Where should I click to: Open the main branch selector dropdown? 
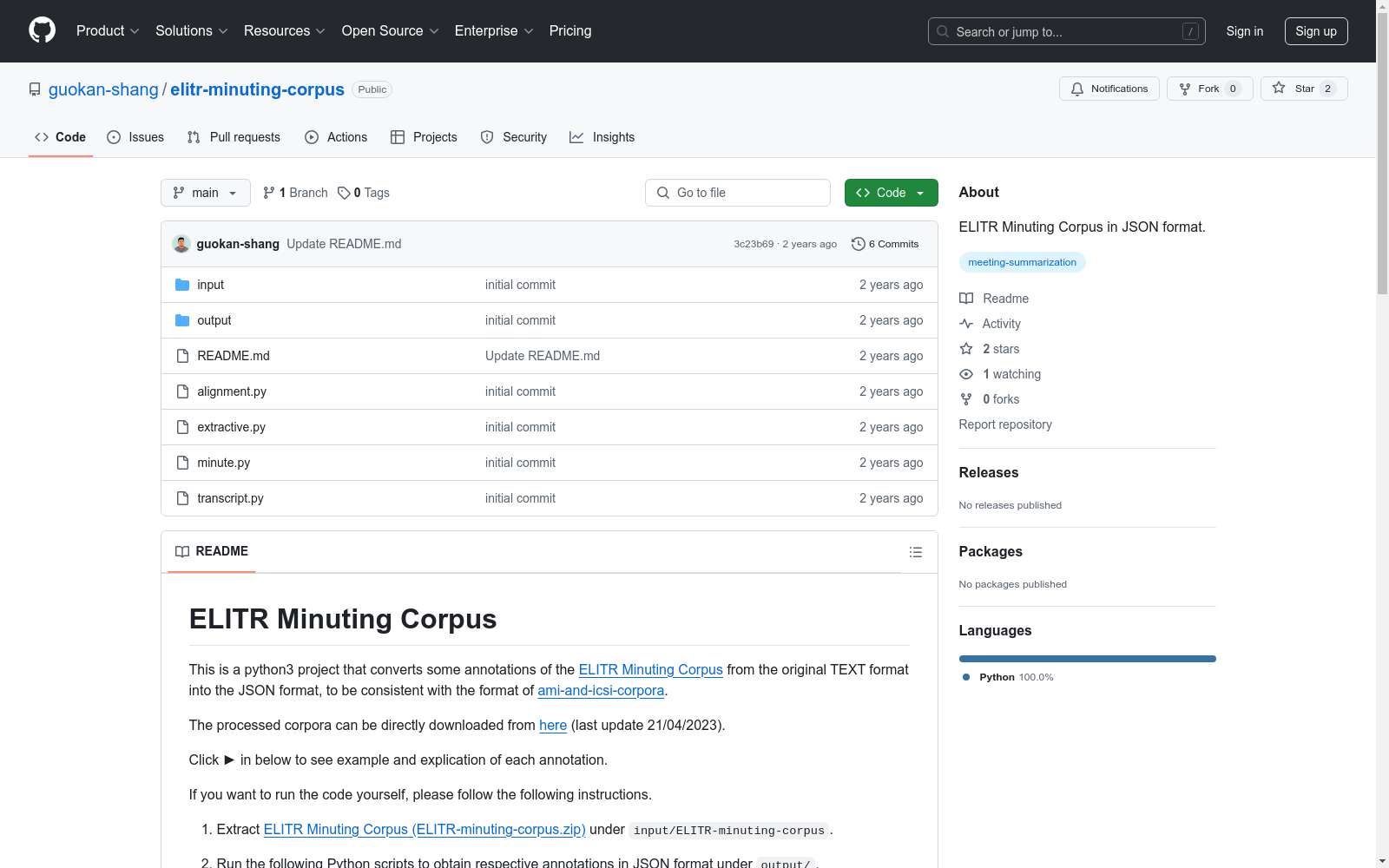(206, 193)
